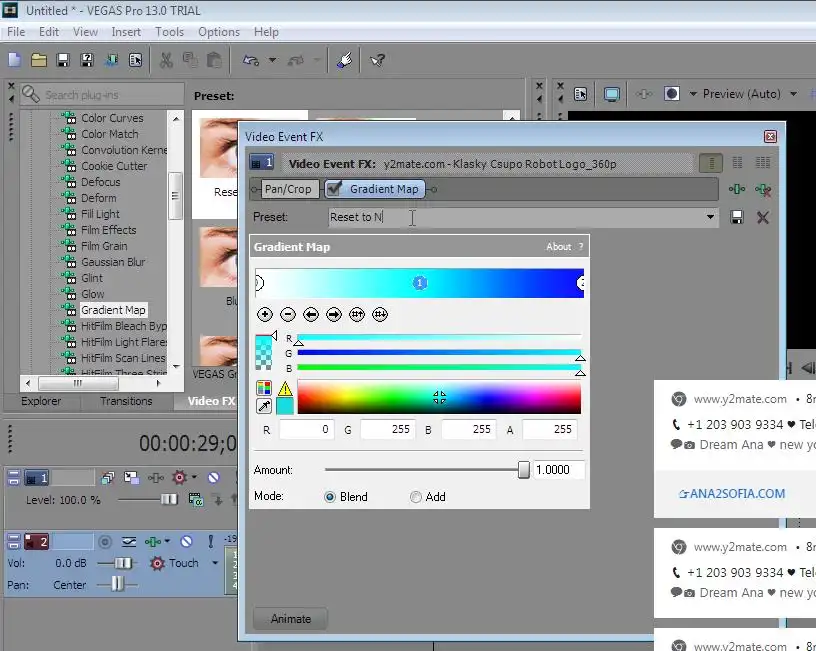
Task: Open the Undo history dropdown arrow
Action: 272,60
